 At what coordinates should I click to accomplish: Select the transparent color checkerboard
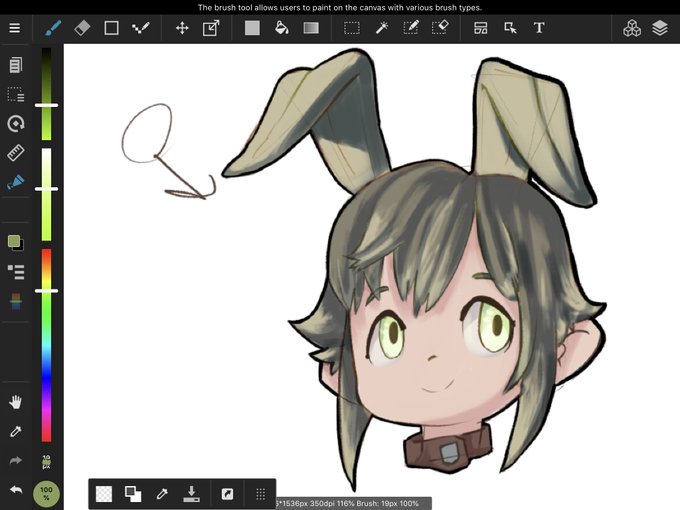point(104,494)
